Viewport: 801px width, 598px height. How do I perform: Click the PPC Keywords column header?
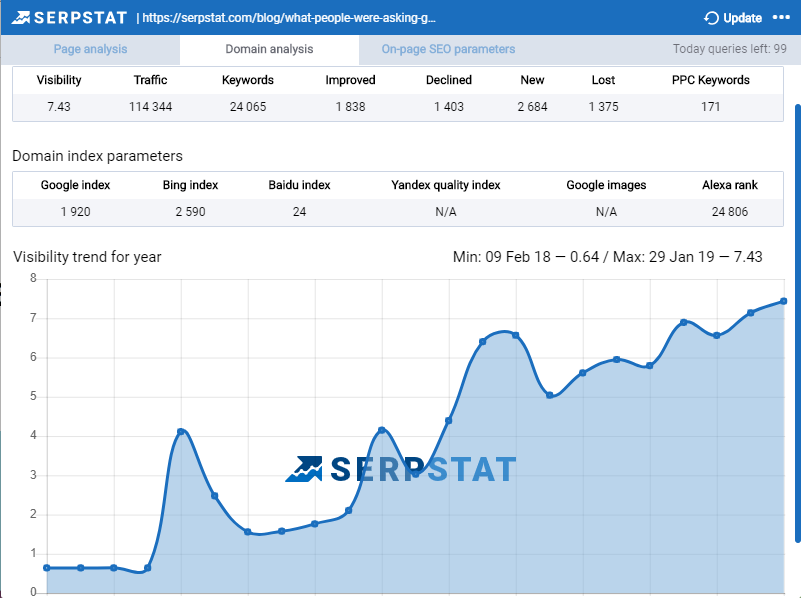click(x=711, y=80)
